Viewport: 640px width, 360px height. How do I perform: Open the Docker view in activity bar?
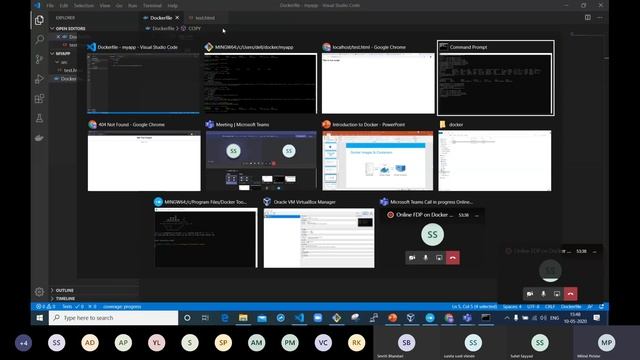click(x=39, y=138)
